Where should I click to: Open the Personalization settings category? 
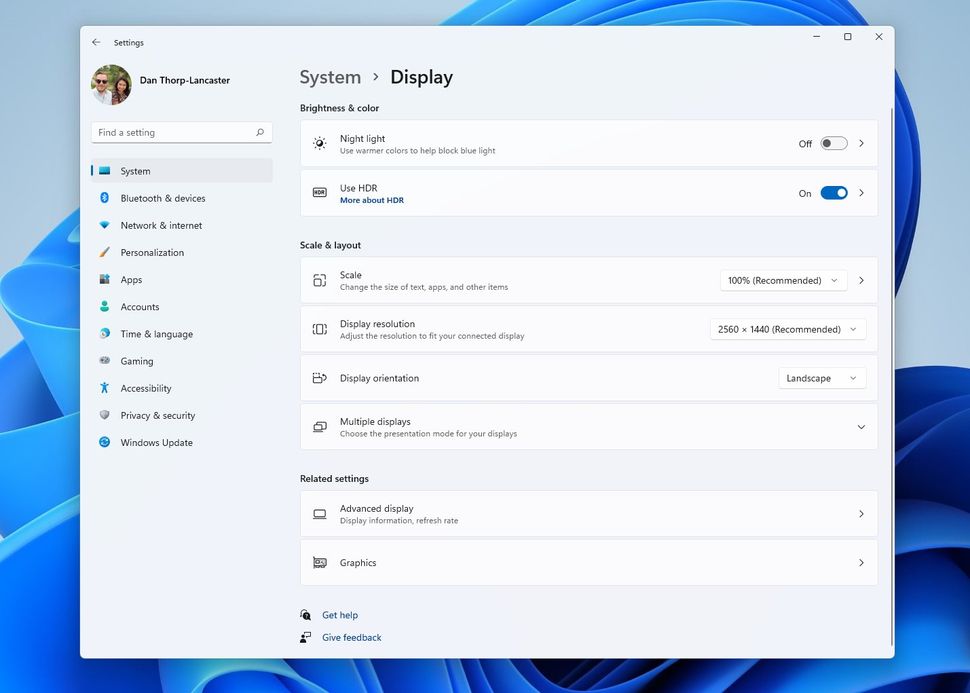(152, 253)
